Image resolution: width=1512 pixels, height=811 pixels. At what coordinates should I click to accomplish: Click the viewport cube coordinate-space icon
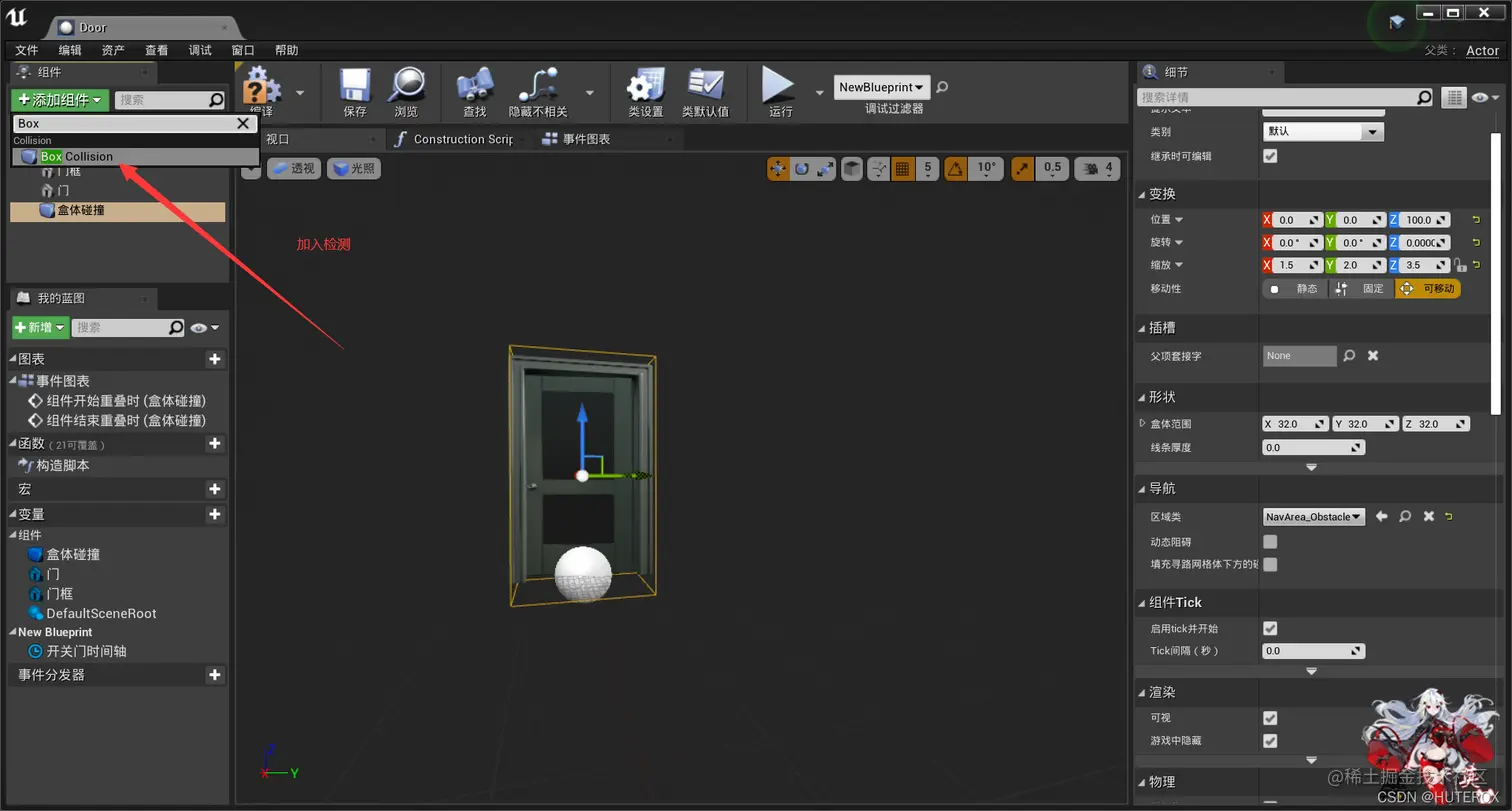[x=851, y=169]
